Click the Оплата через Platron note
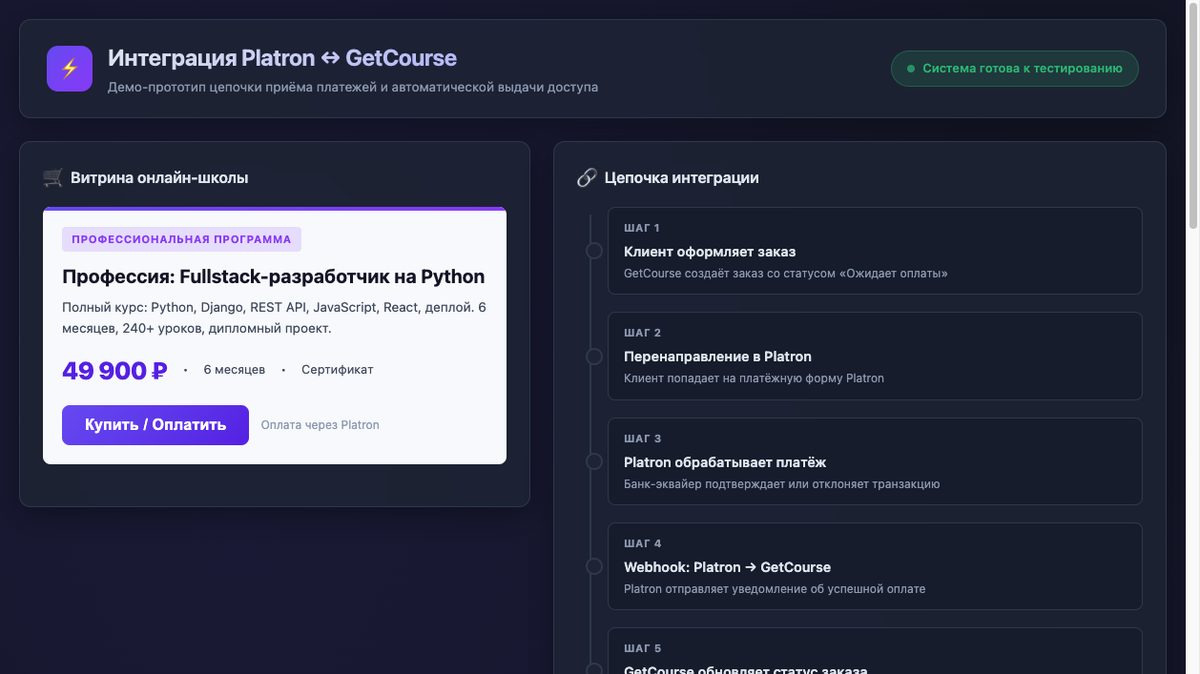 click(320, 425)
